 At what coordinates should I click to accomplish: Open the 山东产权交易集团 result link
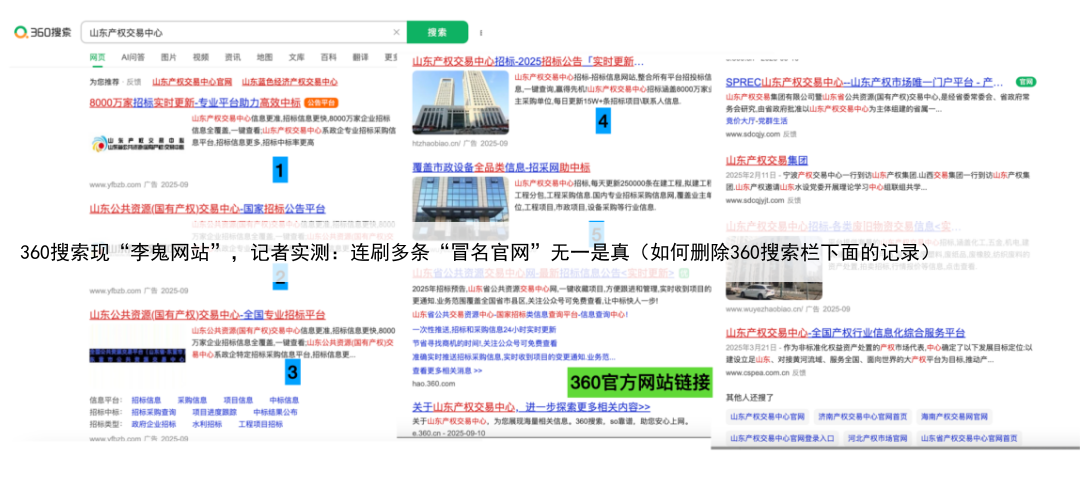[766, 159]
